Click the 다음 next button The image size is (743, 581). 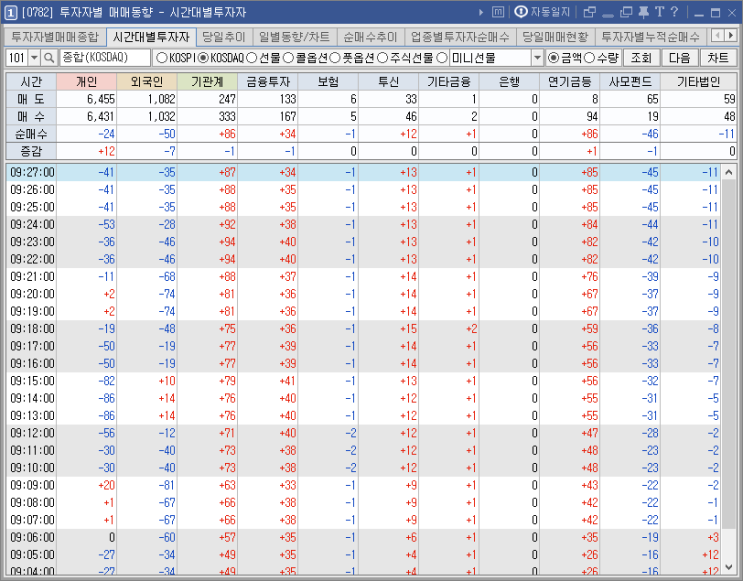tap(680, 58)
